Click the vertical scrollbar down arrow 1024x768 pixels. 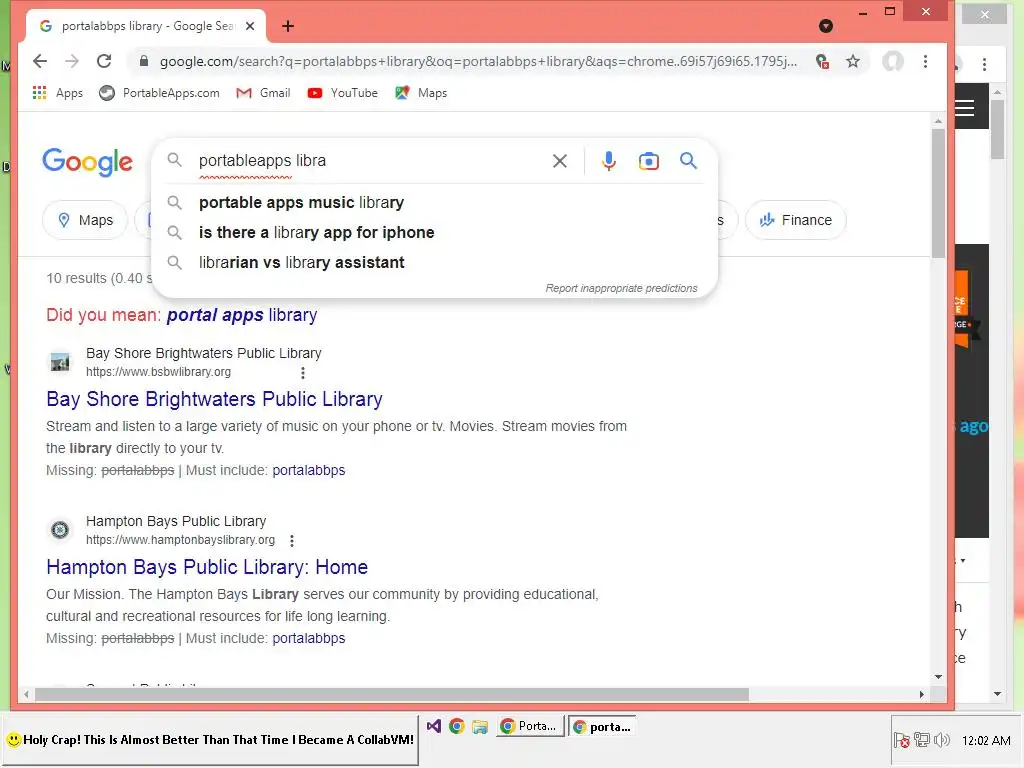938,677
